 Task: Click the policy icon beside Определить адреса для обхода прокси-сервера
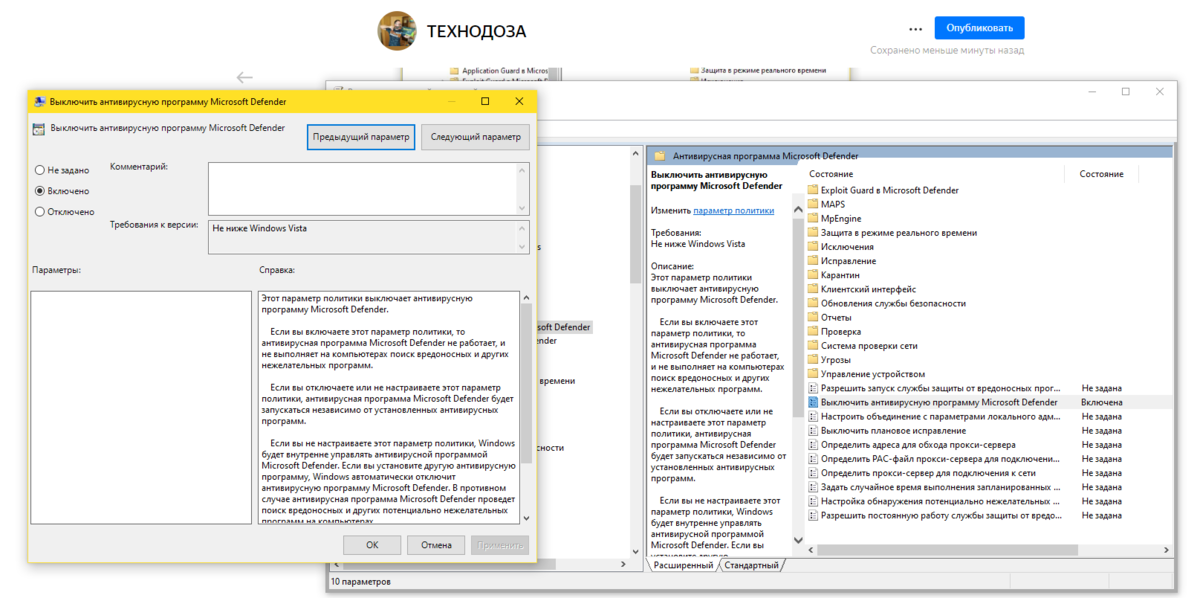pyautogui.click(x=813, y=444)
